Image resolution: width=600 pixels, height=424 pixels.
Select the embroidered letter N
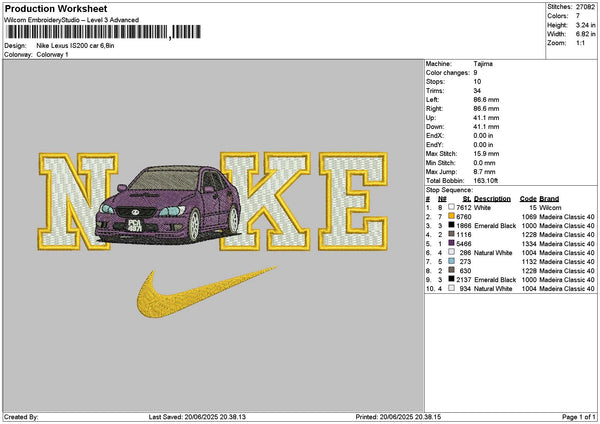[x=78, y=201]
